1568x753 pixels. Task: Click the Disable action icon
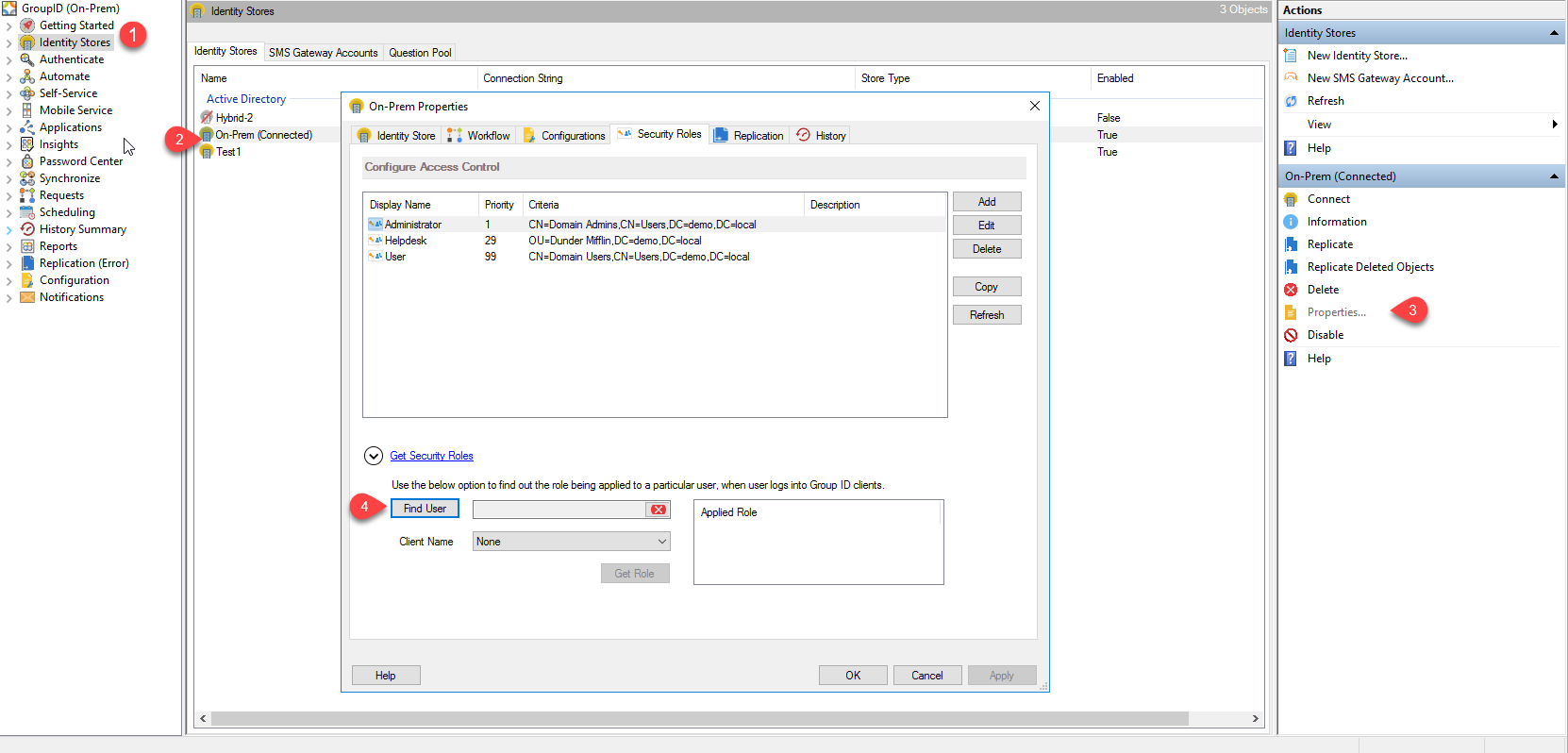tap(1291, 335)
